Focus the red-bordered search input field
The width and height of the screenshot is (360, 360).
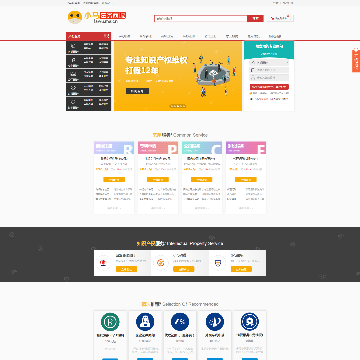pos(201,18)
